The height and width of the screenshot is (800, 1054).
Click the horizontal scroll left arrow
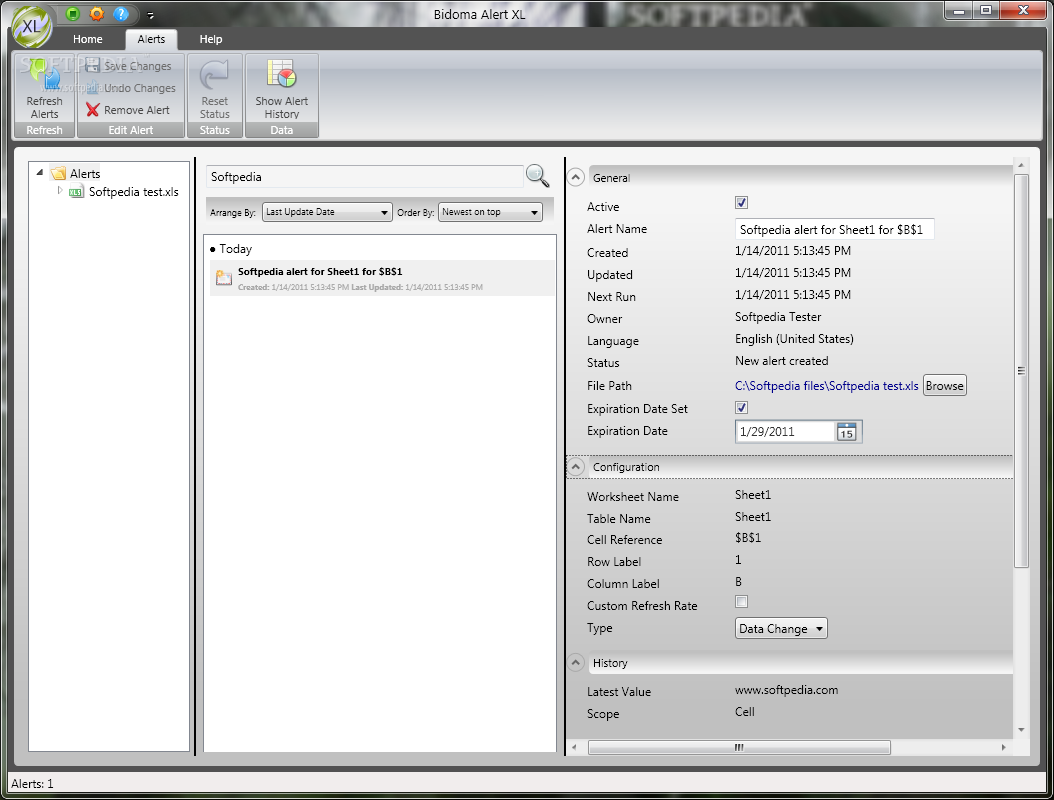click(x=574, y=748)
